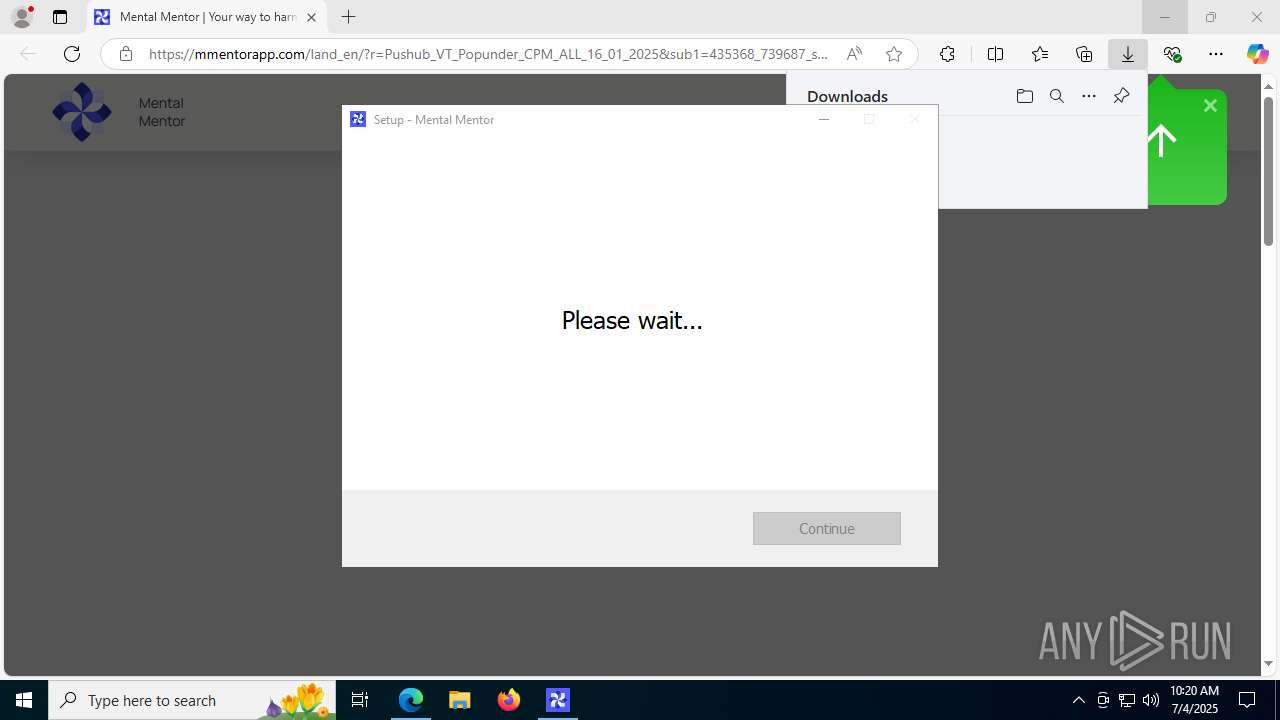Click the Mental Mentor site logo
Viewport: 1280px width, 720px height.
(82, 112)
